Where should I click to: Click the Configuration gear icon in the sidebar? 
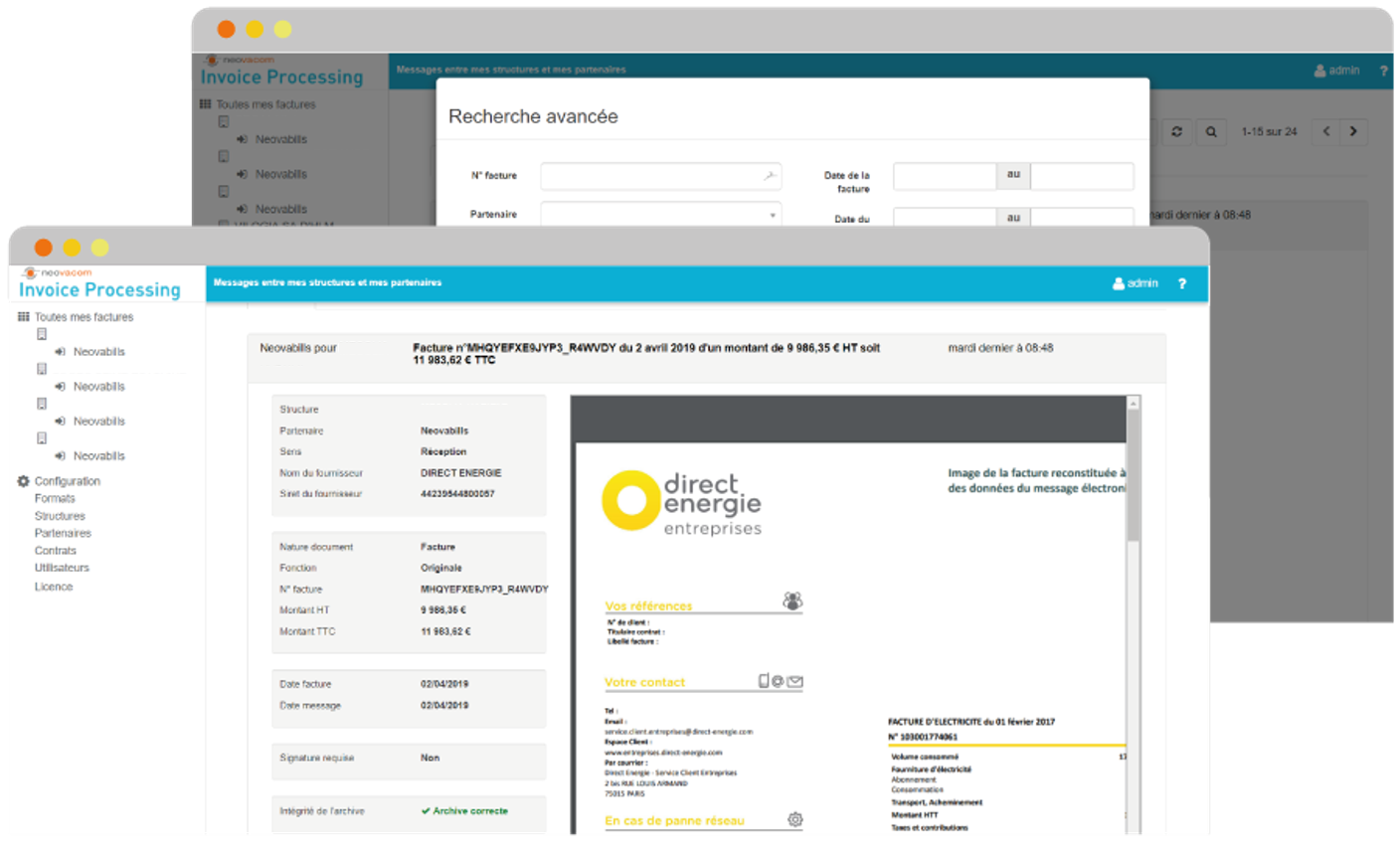tap(24, 481)
